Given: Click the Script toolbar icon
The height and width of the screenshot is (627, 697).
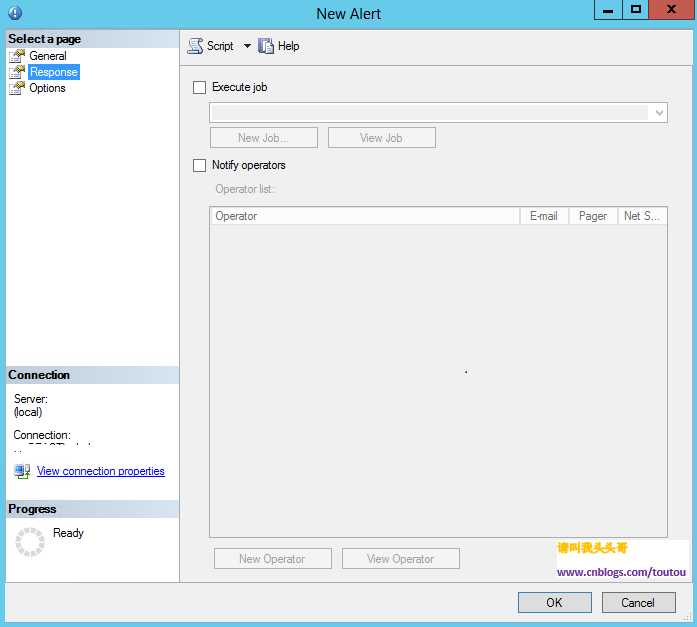Looking at the screenshot, I should click(x=195, y=46).
